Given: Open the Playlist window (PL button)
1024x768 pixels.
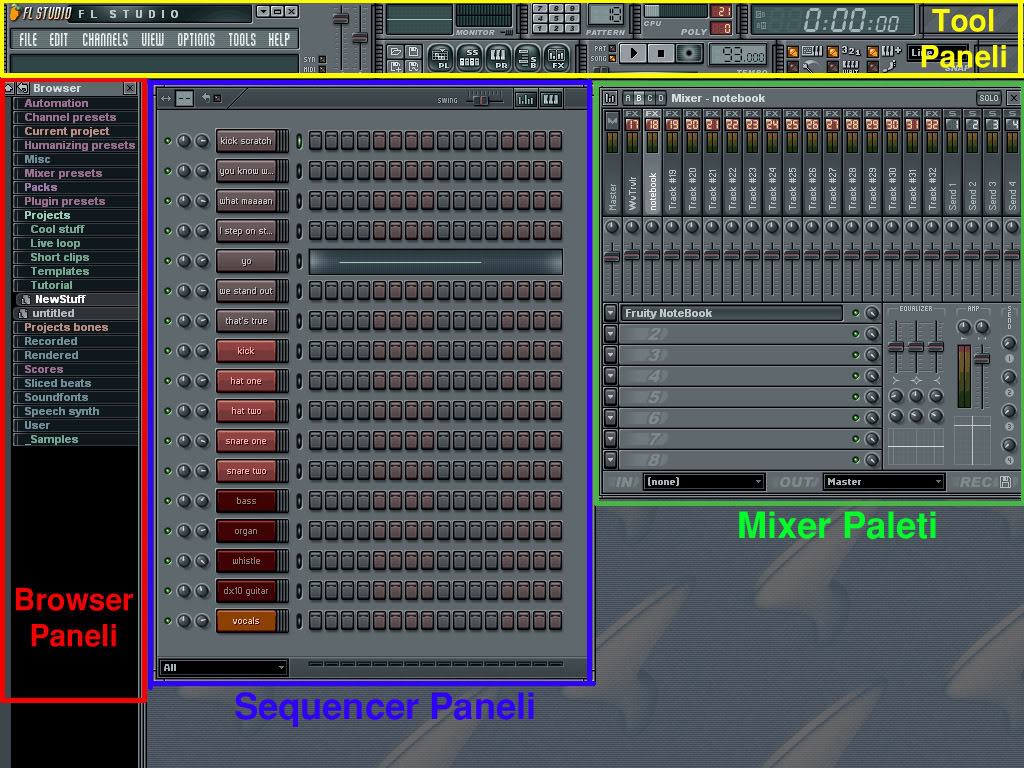Looking at the screenshot, I should click(x=441, y=57).
